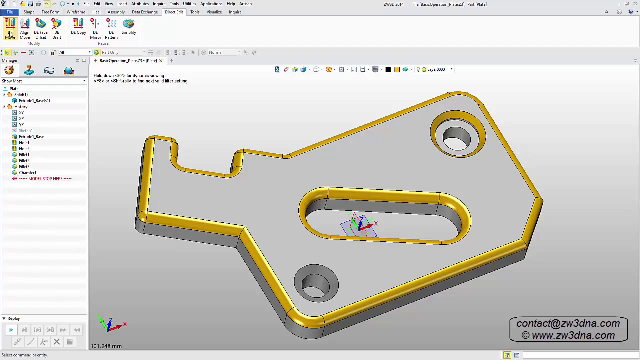Pick the yellow color swatch
The image size is (640, 360).
point(396,69)
